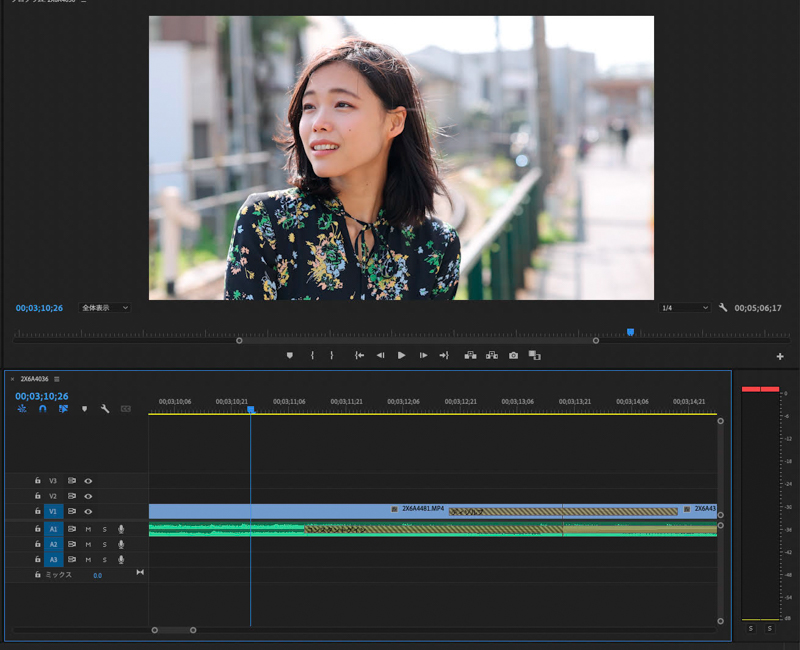
Task: Open the 2X6A4036 sequence panel menu
Action: click(57, 379)
